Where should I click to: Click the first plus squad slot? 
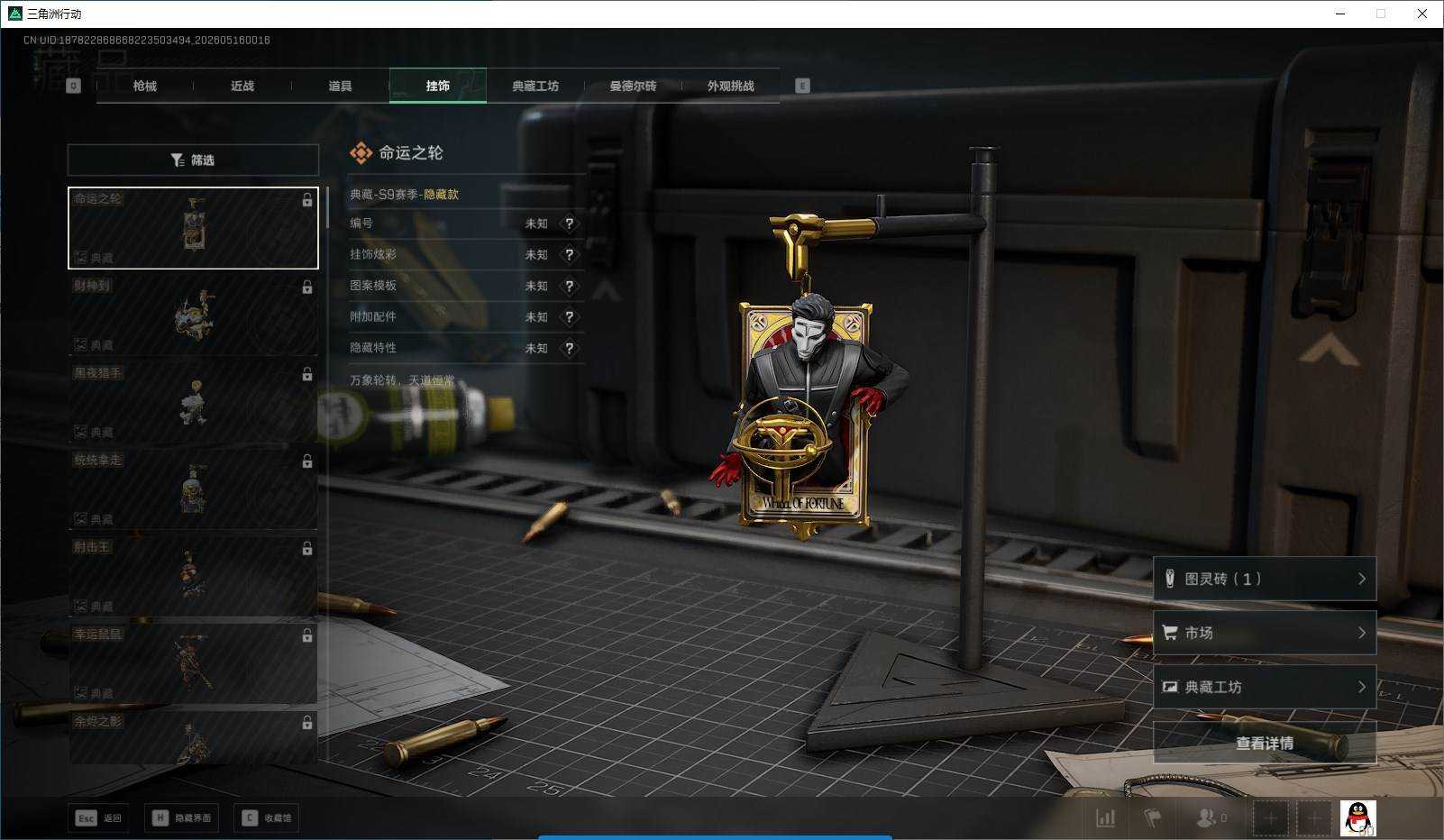pyautogui.click(x=1270, y=818)
